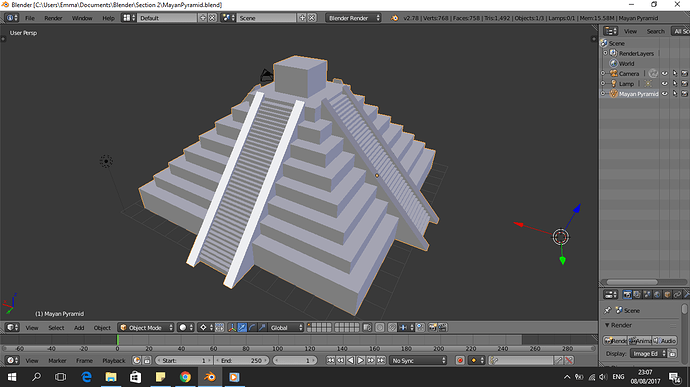Open the File menu
This screenshot has height=387, width=690.
tap(29, 18)
